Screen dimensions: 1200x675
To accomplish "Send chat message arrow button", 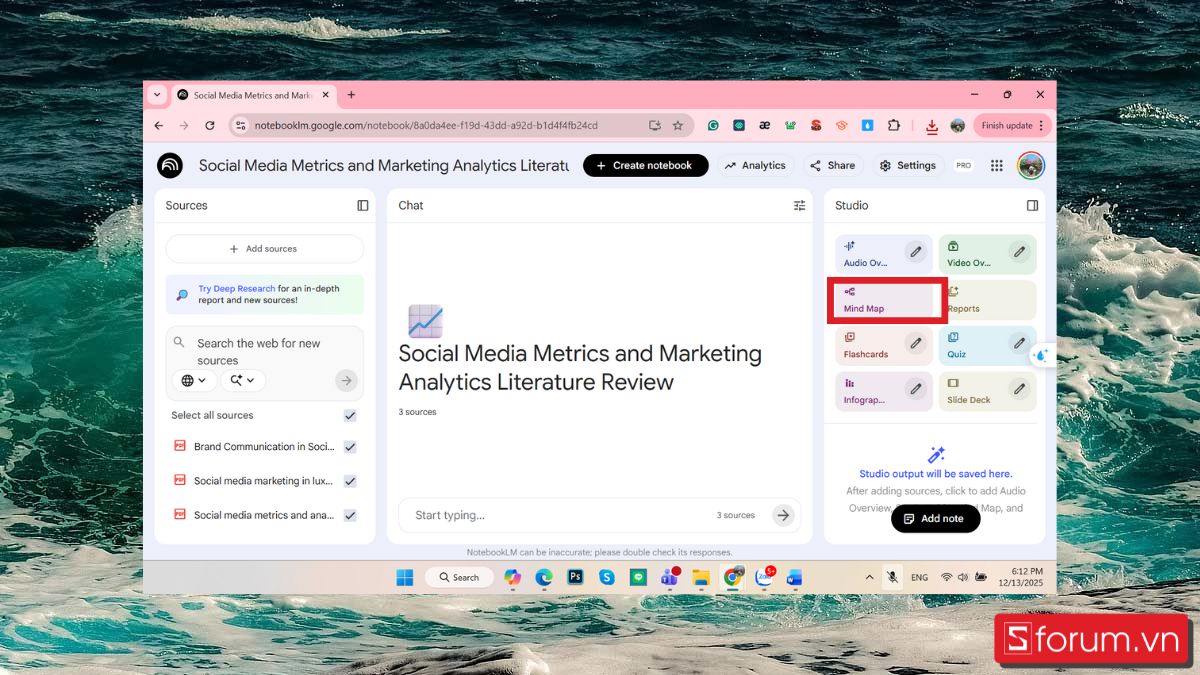I will (784, 515).
